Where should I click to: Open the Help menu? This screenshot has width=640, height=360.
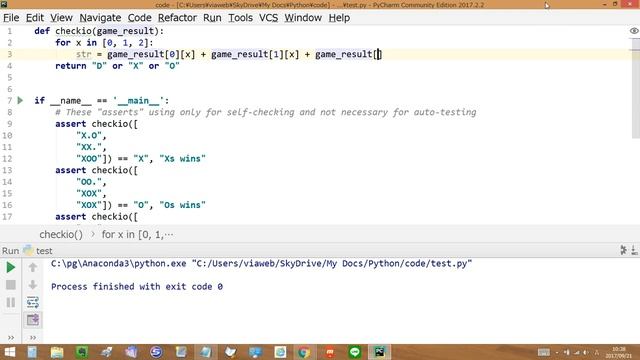tap(339, 18)
